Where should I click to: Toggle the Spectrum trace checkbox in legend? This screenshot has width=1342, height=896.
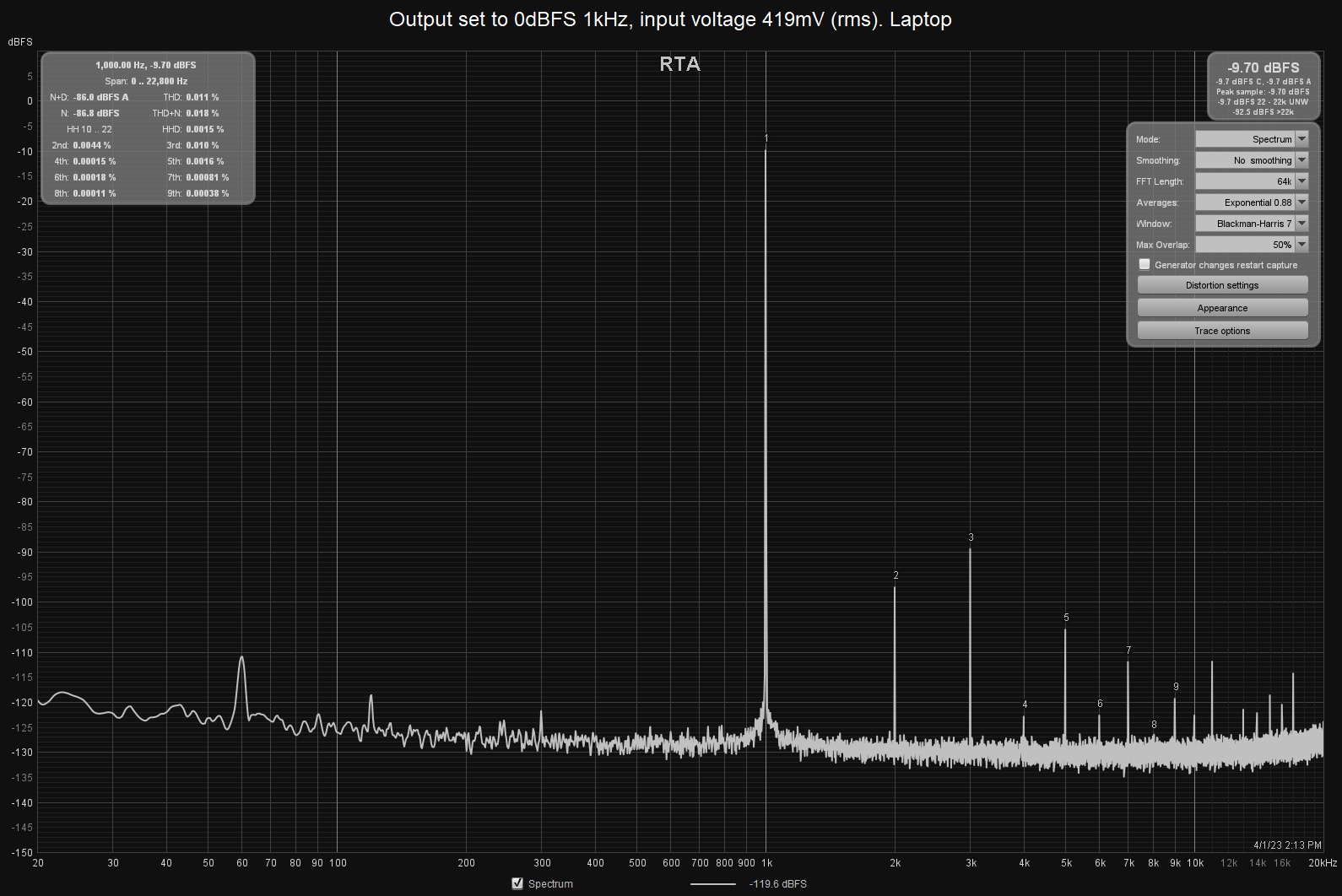point(517,883)
